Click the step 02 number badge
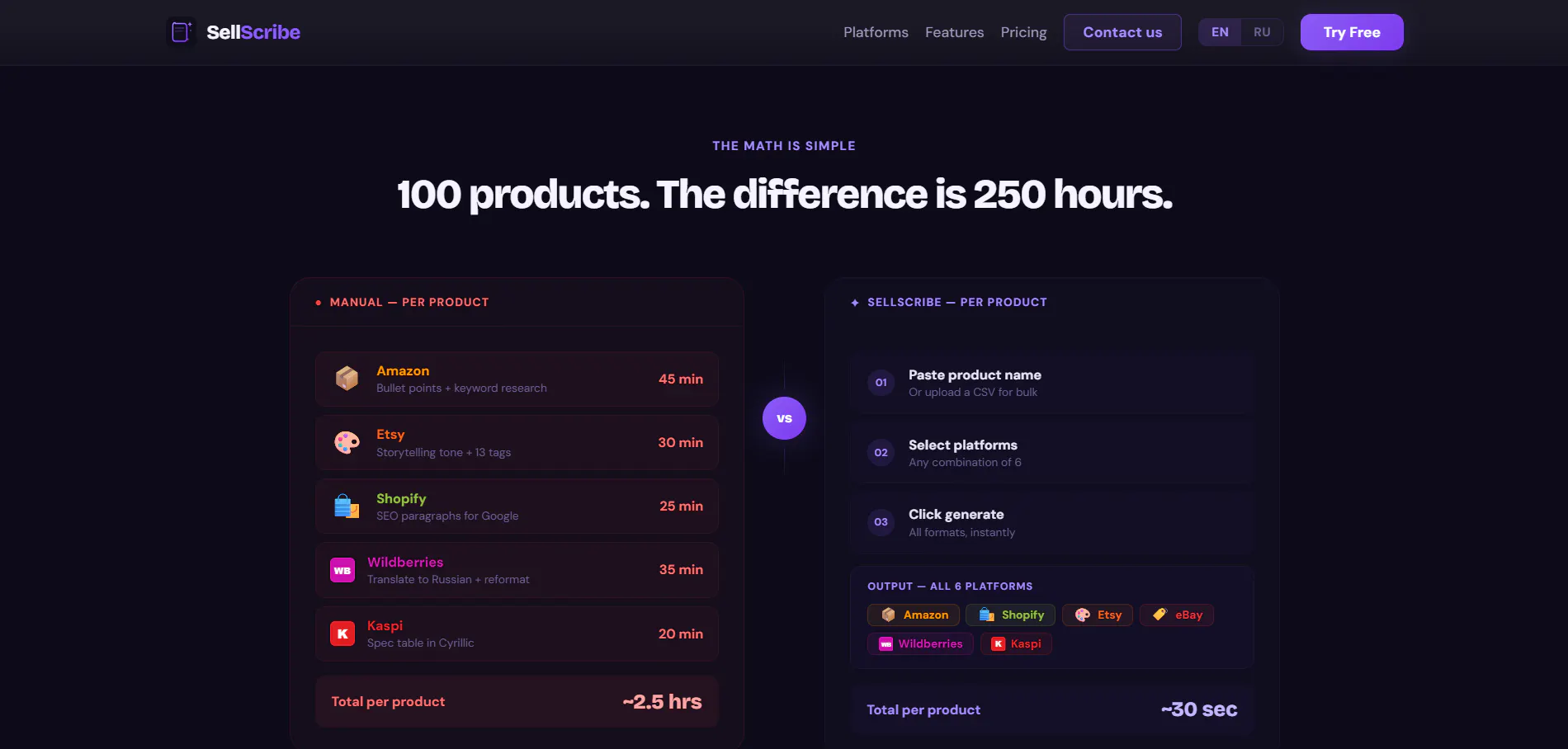The height and width of the screenshot is (749, 1568). point(881,453)
